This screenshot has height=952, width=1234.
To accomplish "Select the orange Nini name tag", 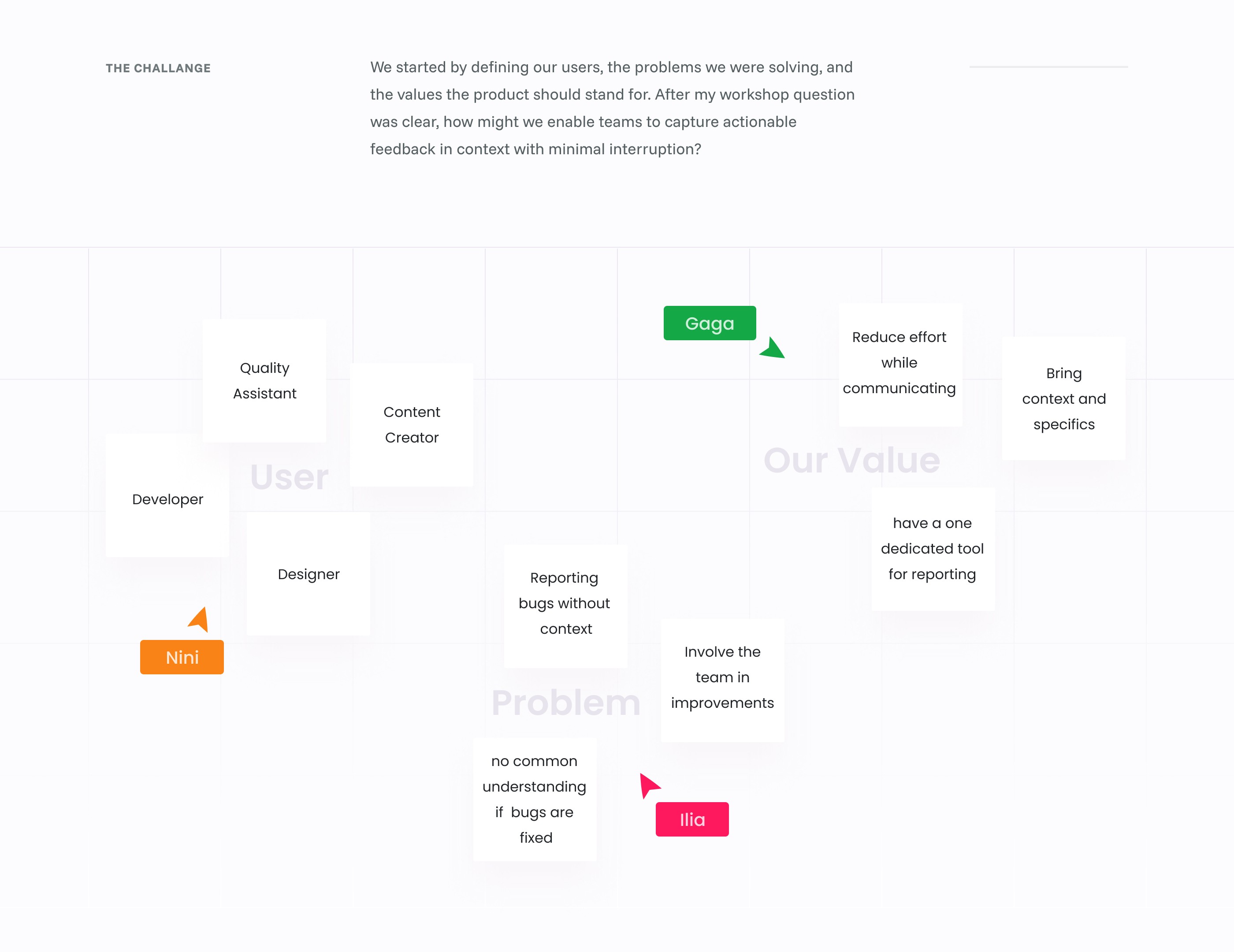I will [x=182, y=657].
